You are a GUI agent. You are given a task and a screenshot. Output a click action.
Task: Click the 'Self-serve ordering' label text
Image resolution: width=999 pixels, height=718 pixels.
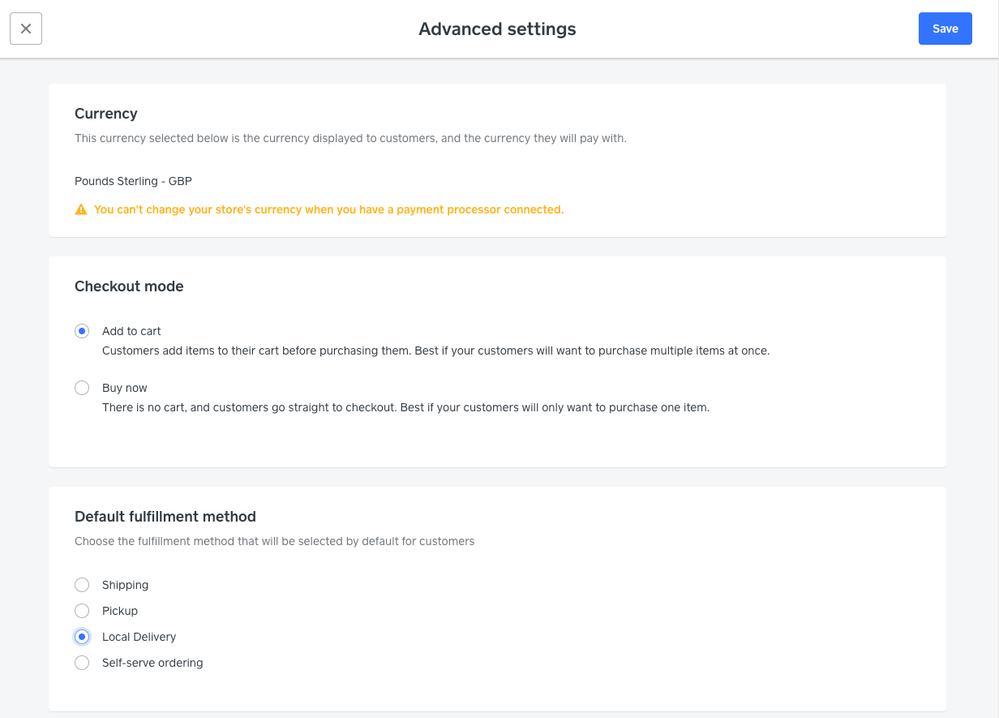pyautogui.click(x=152, y=663)
